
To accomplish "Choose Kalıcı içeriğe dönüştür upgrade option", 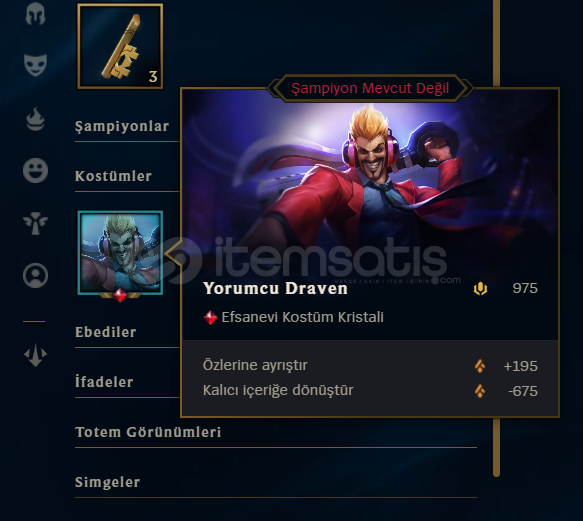I will (370, 391).
